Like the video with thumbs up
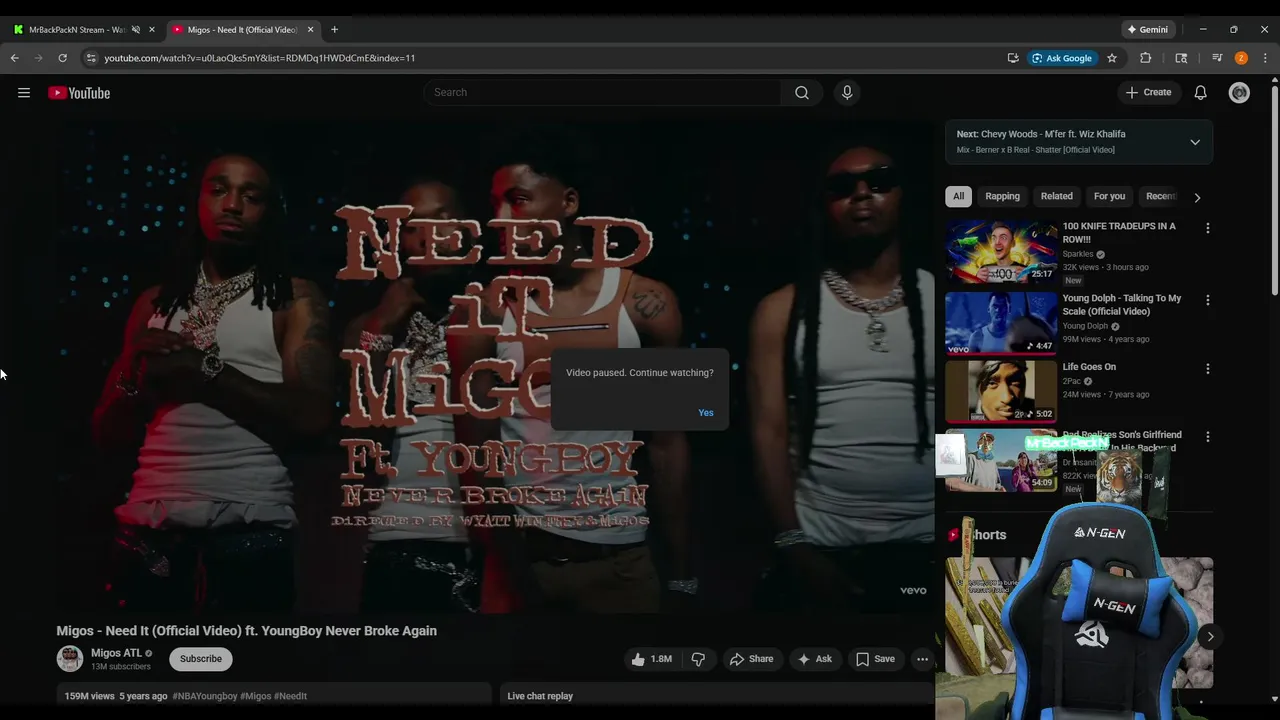1280x720 pixels. click(x=650, y=659)
